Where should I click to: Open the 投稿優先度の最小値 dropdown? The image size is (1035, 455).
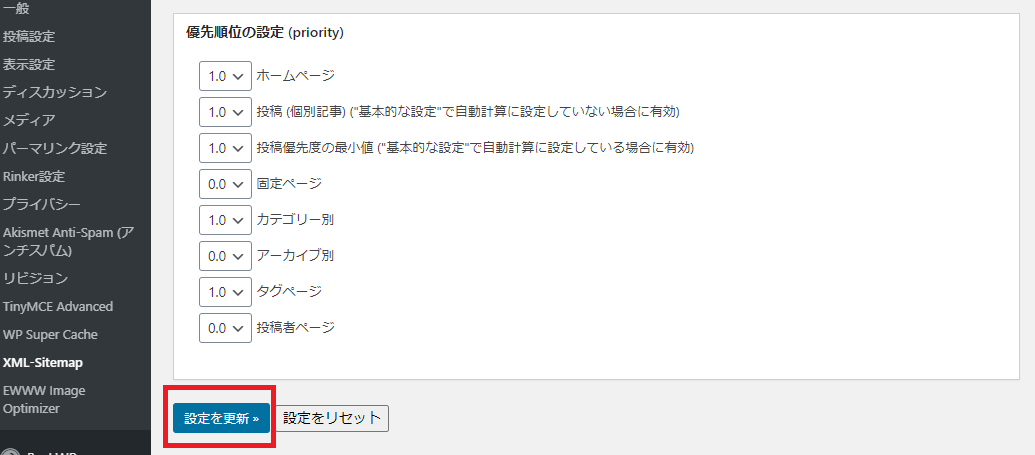tap(225, 148)
